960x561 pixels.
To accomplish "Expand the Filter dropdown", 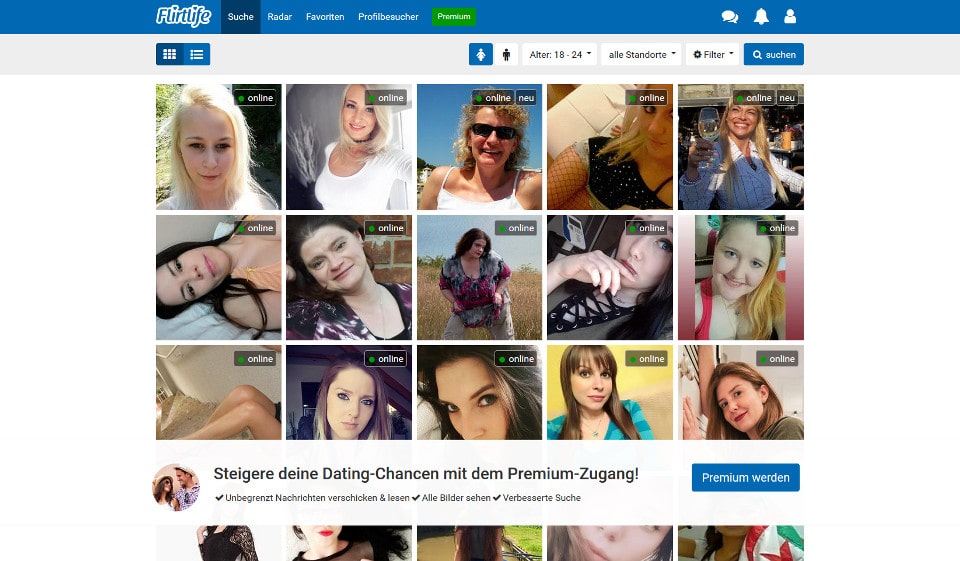I will [x=713, y=54].
